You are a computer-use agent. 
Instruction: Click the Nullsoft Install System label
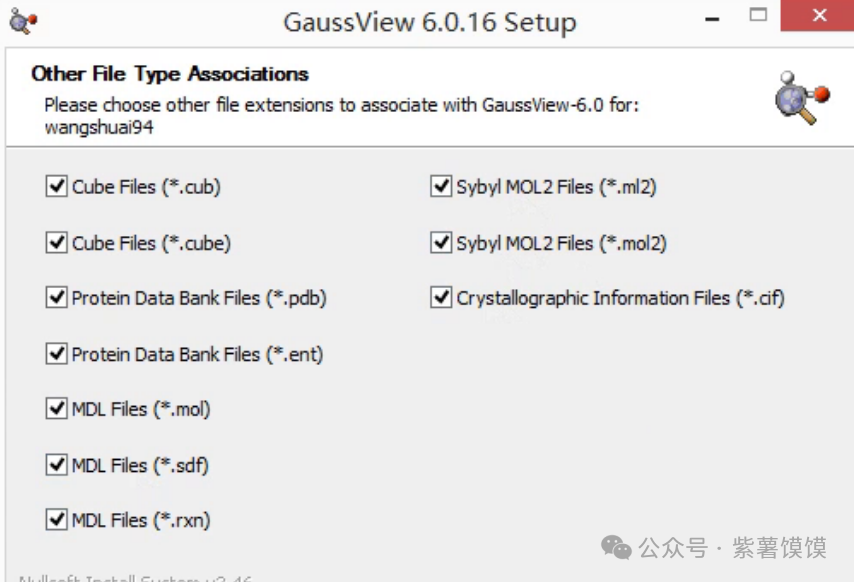135,578
